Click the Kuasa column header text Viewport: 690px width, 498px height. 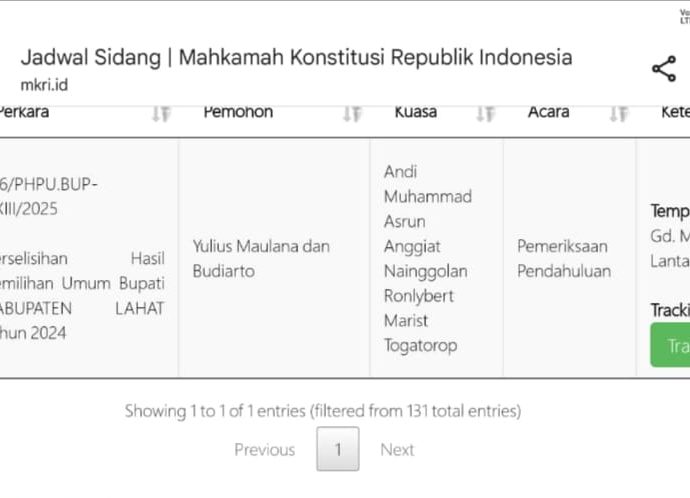click(415, 112)
